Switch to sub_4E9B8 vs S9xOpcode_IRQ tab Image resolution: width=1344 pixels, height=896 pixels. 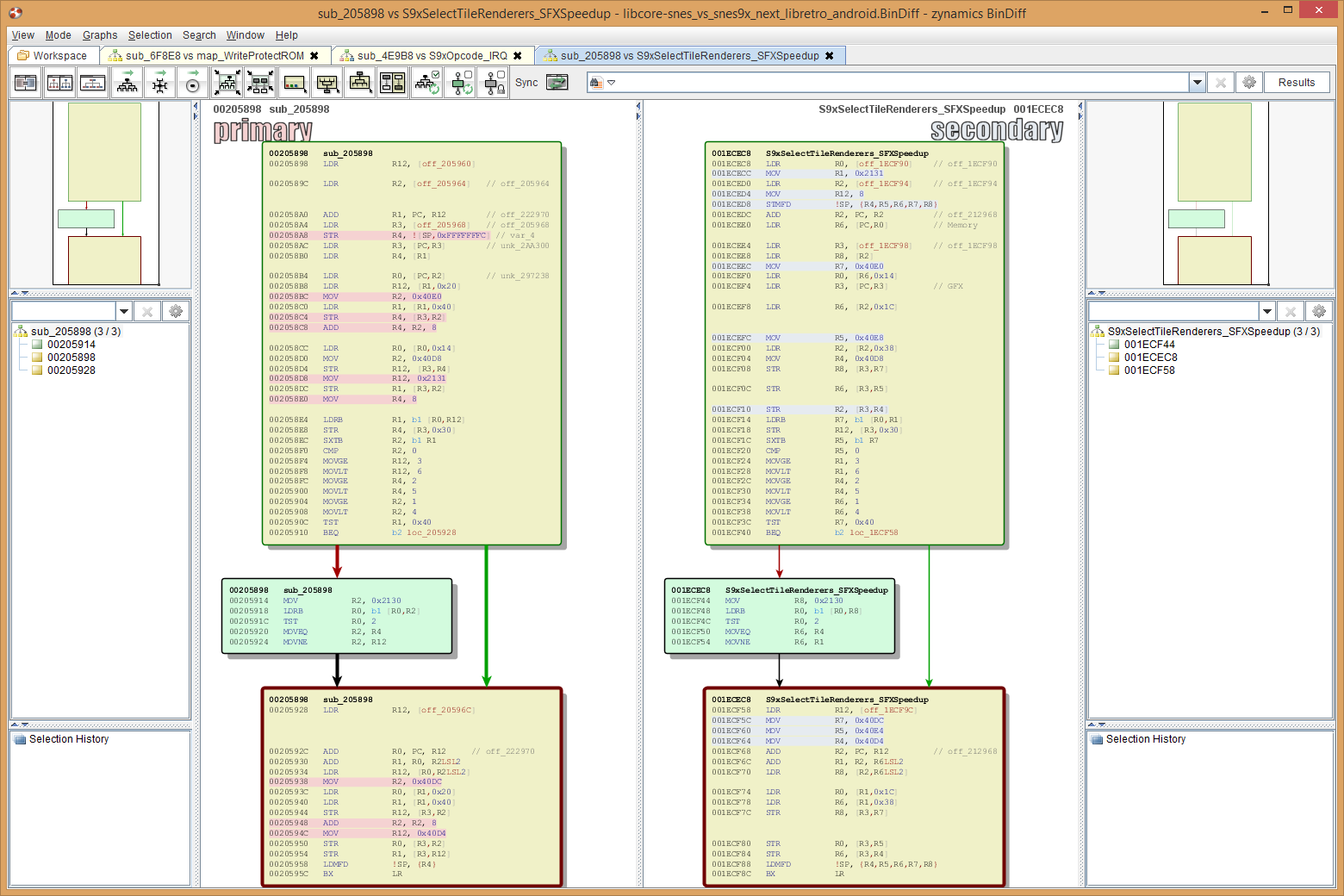432,56
